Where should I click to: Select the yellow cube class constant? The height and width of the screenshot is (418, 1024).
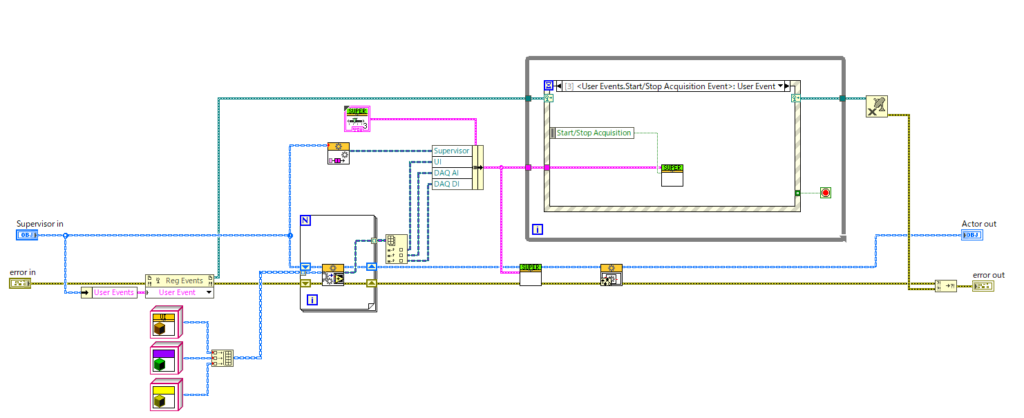click(168, 394)
